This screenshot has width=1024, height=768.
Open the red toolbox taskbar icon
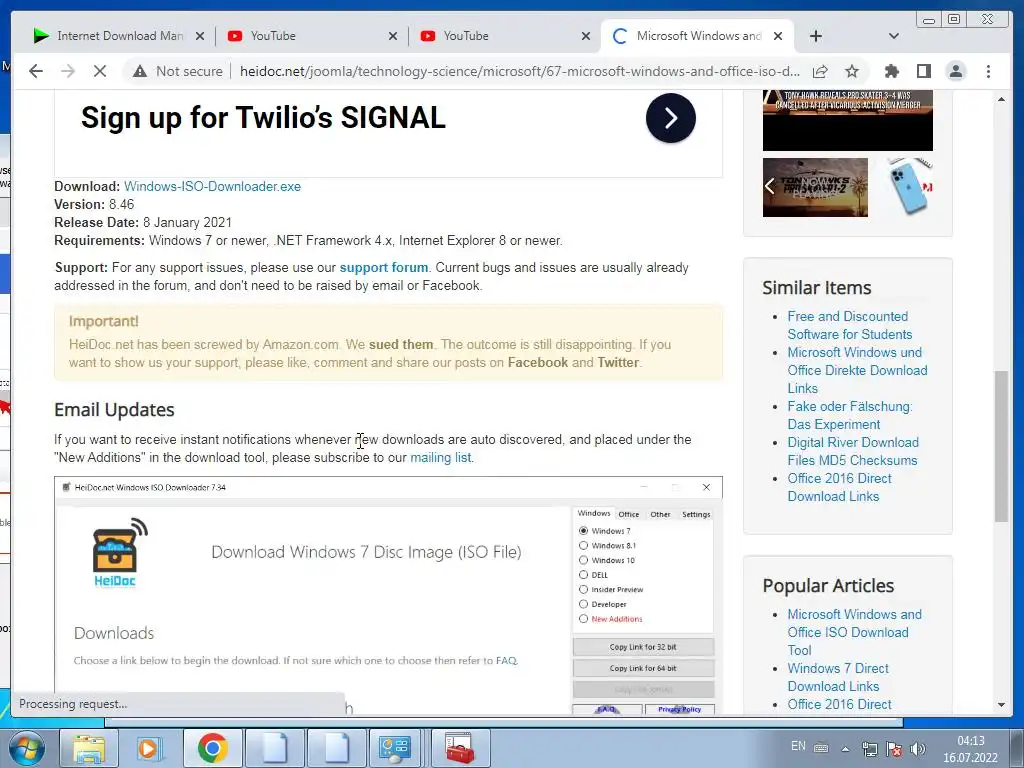tap(460, 748)
